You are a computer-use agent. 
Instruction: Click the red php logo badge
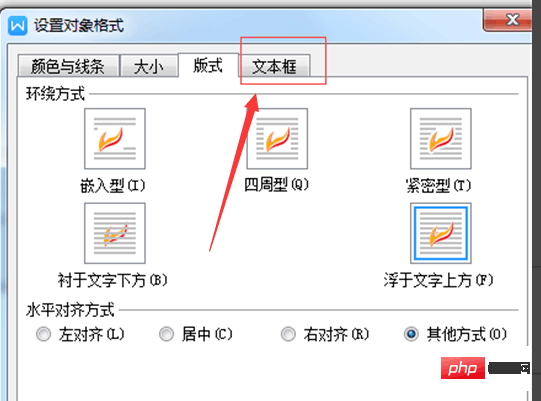coord(463,368)
